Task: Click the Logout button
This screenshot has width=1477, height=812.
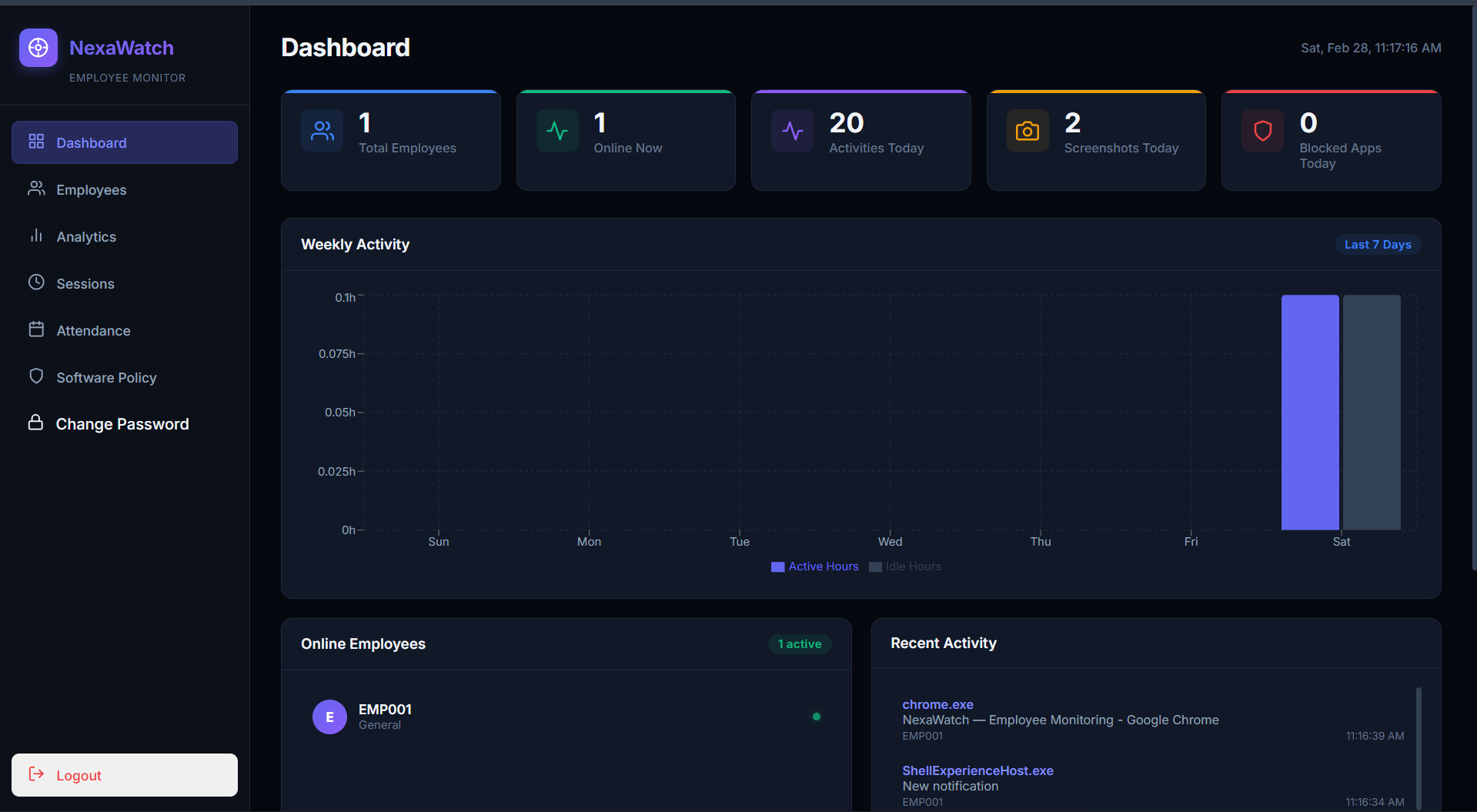Action: pyautogui.click(x=124, y=775)
